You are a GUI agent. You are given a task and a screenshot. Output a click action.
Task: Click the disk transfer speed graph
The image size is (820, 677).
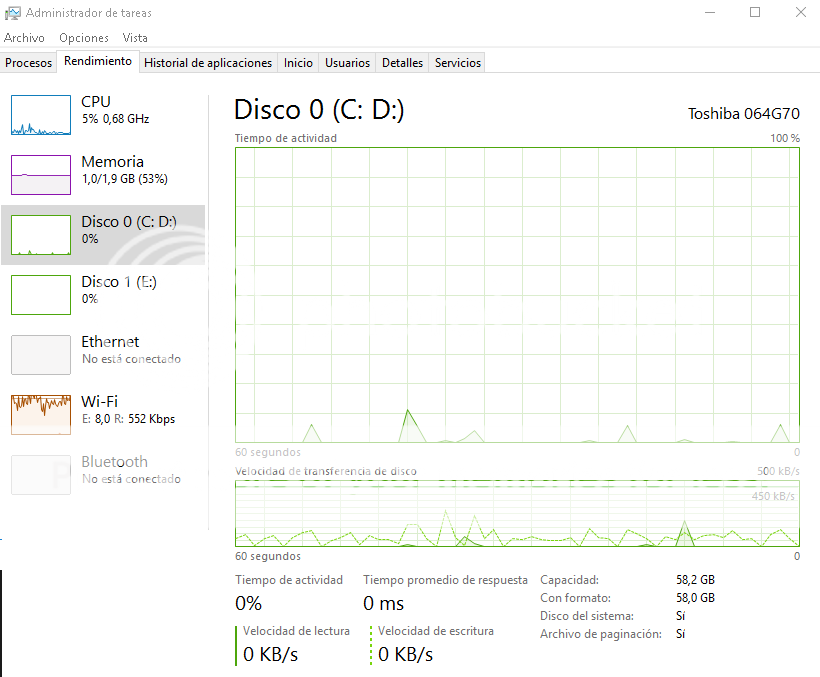pyautogui.click(x=517, y=514)
